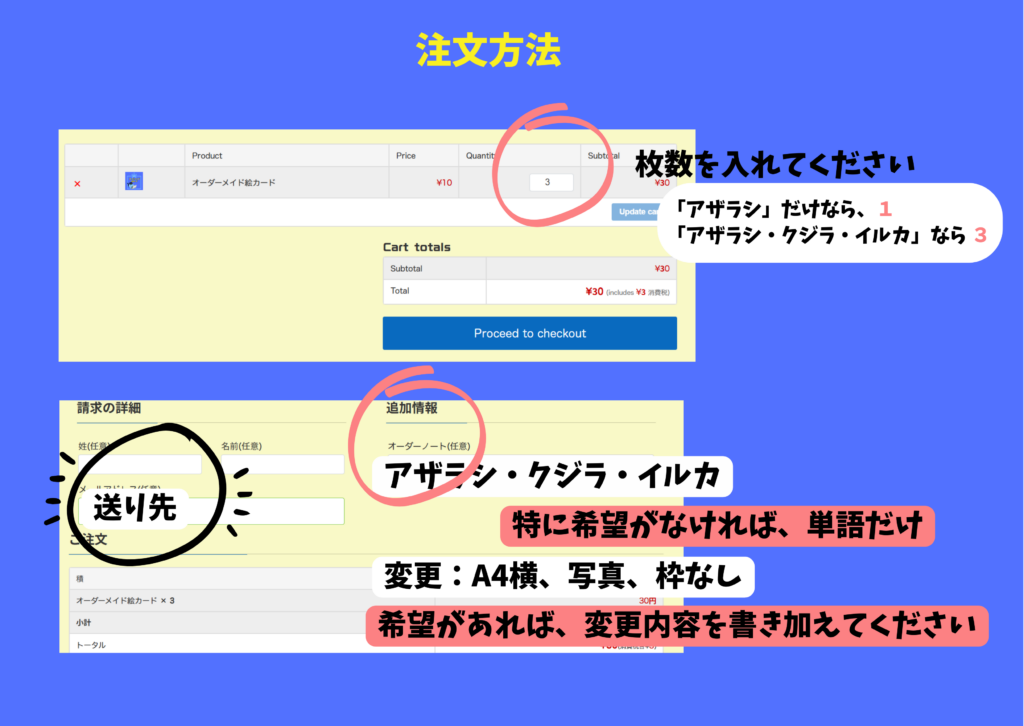This screenshot has height=726, width=1024.
Task: Focus the quantity field showing 3
Action: click(551, 183)
